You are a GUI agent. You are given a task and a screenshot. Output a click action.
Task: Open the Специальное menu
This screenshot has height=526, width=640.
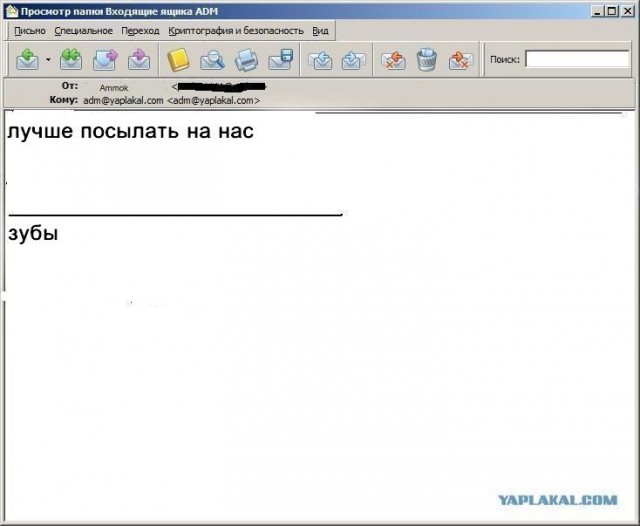coord(83,31)
